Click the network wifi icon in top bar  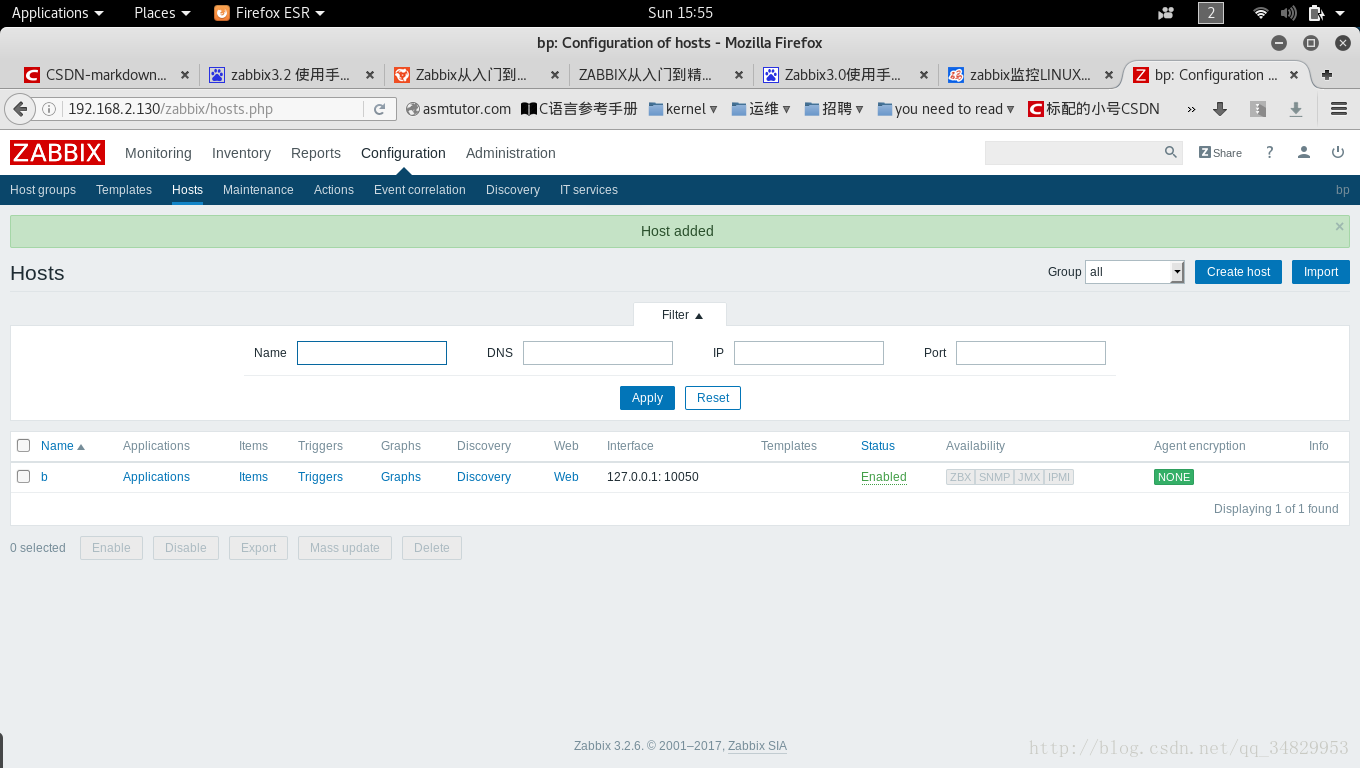click(x=1261, y=13)
